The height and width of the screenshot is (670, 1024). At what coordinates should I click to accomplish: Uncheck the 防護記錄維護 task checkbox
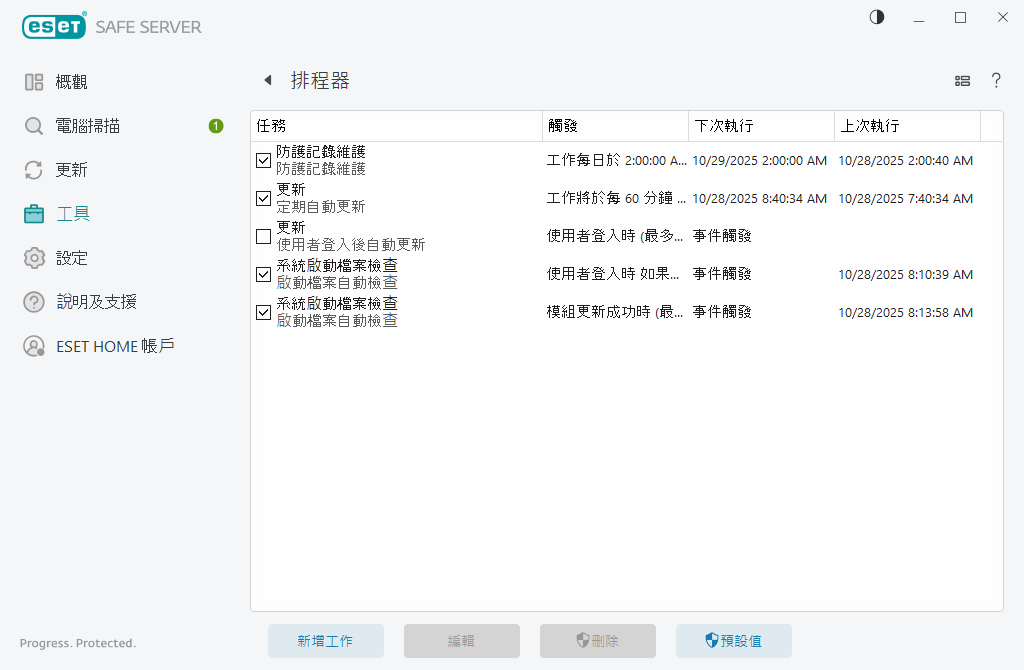pos(264,160)
